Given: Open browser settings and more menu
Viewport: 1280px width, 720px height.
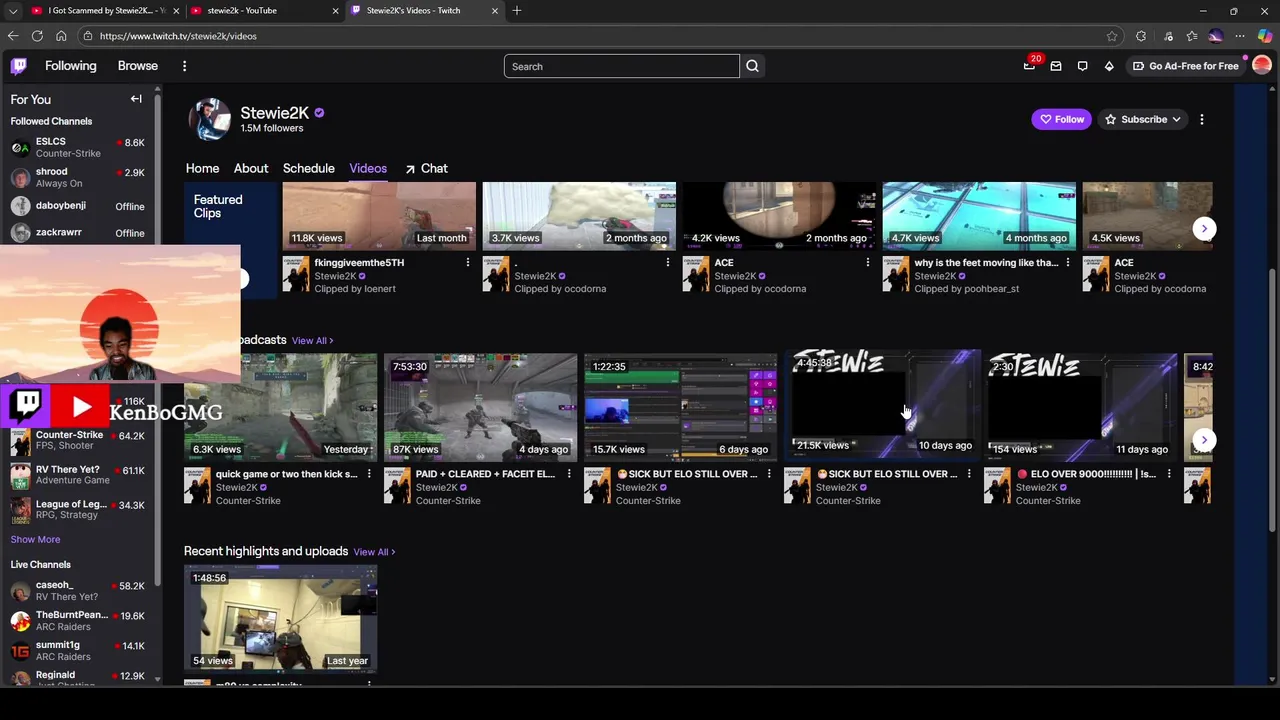Looking at the screenshot, I should click(1240, 36).
